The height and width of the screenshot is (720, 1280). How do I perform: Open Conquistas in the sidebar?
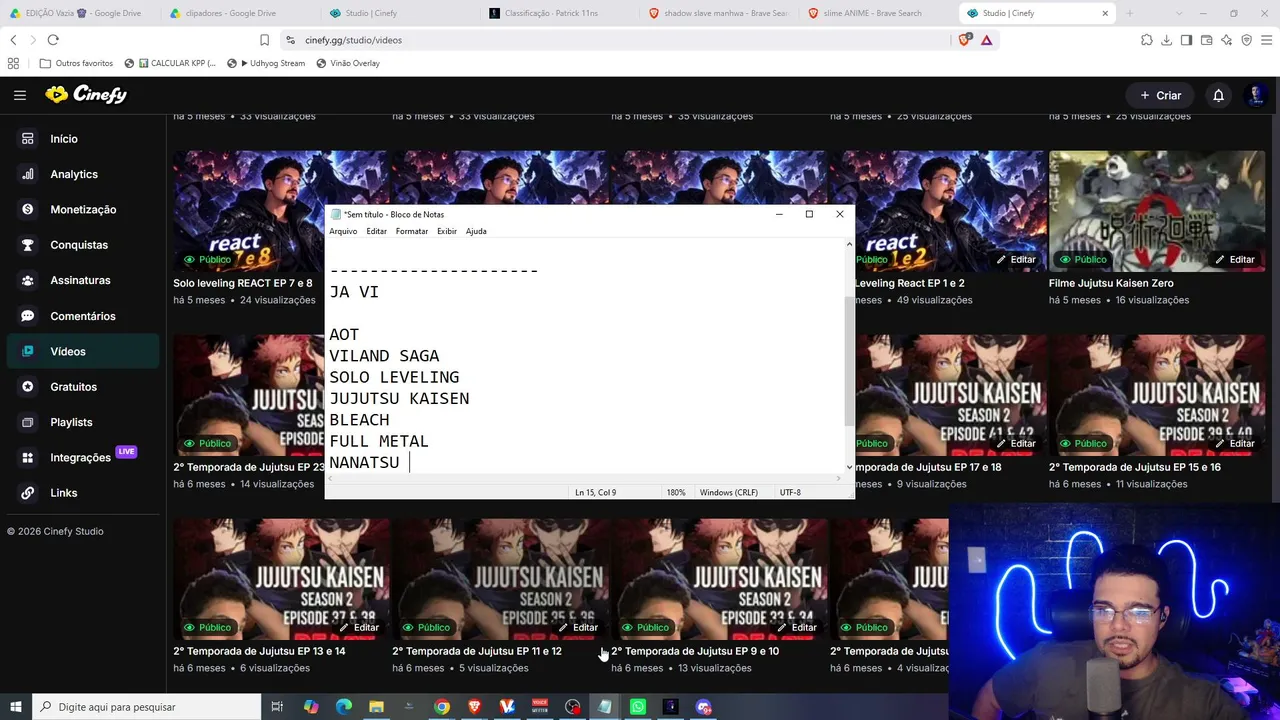click(x=79, y=245)
